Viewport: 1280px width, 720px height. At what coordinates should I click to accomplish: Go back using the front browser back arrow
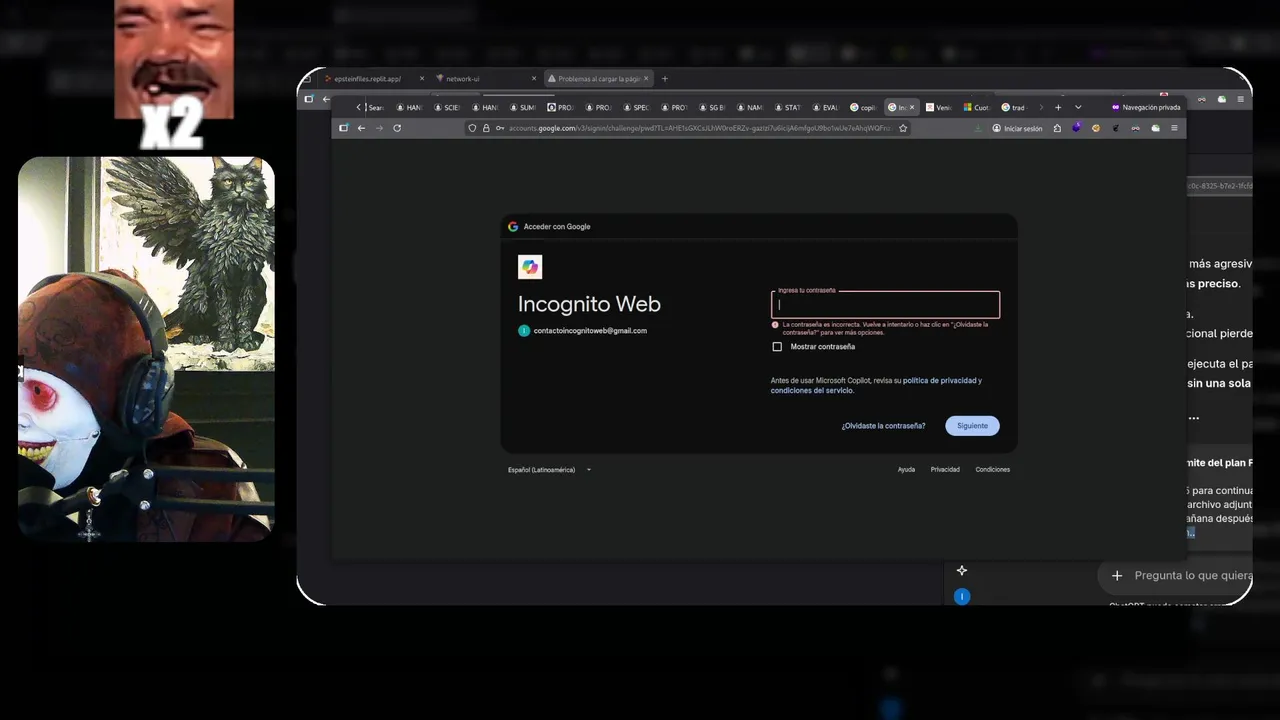361,128
